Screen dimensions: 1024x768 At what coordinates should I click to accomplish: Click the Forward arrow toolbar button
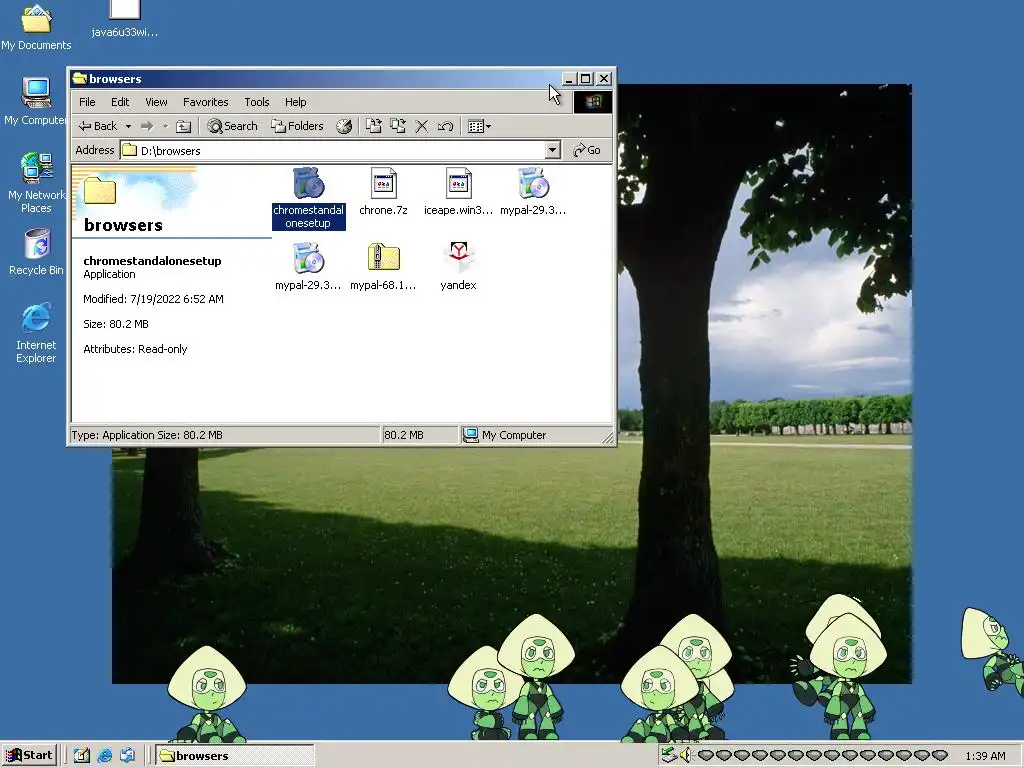coord(147,126)
